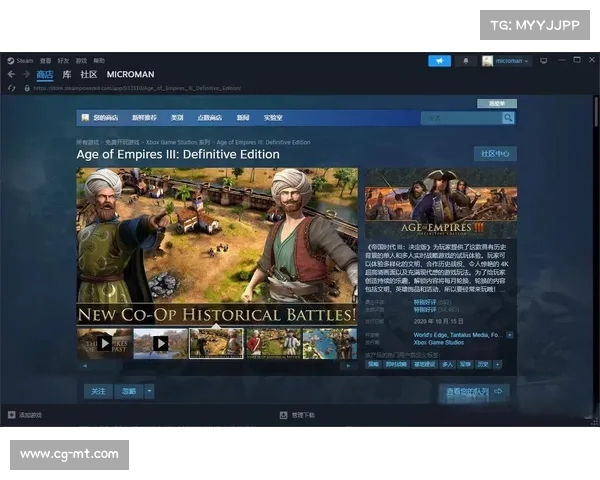Click Xbox Game Studios 系列 breadcrumb

[178, 142]
